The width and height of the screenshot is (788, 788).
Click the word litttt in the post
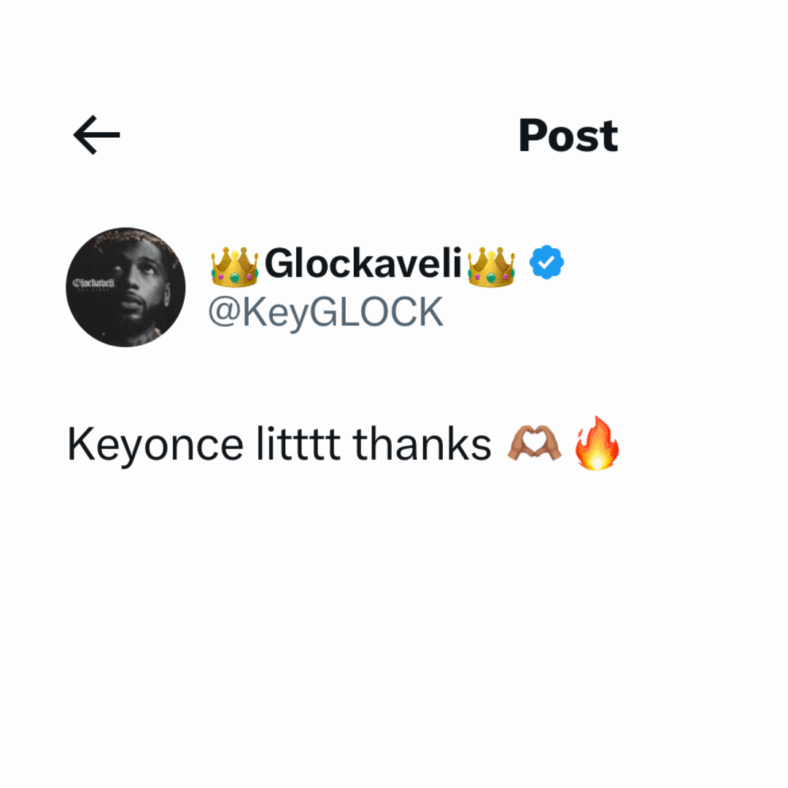coord(298,443)
